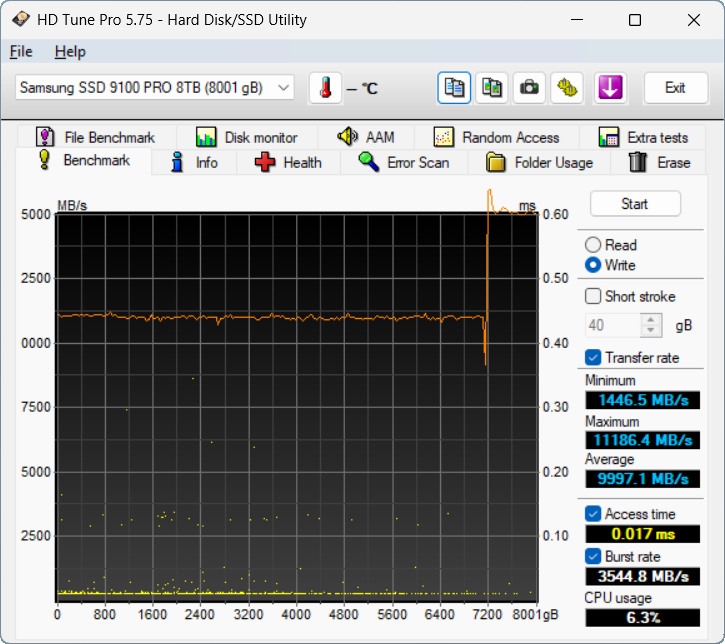Enable the Short stroke checkbox
This screenshot has width=725, height=644.
[593, 296]
